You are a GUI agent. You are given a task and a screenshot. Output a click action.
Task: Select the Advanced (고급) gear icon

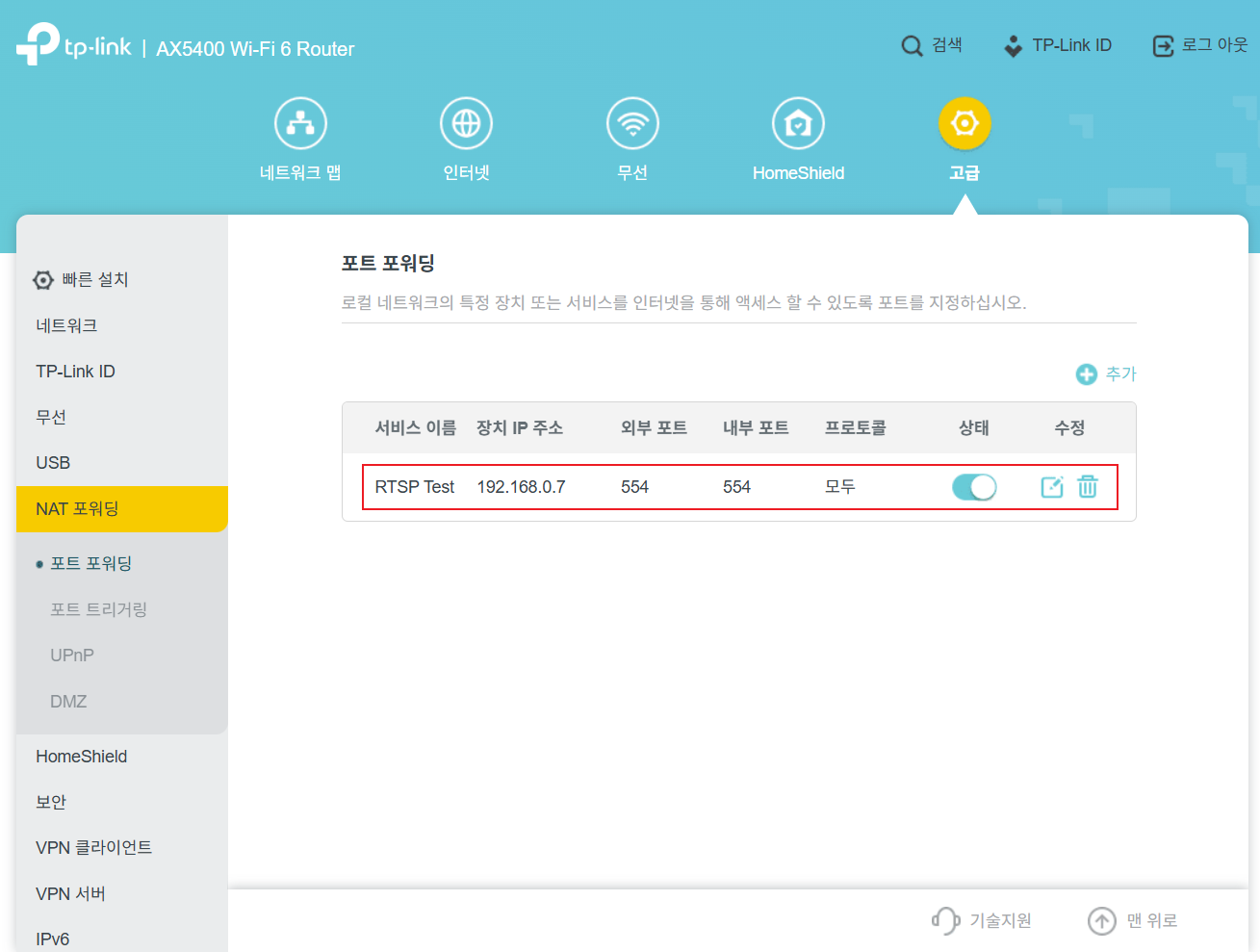tap(964, 124)
